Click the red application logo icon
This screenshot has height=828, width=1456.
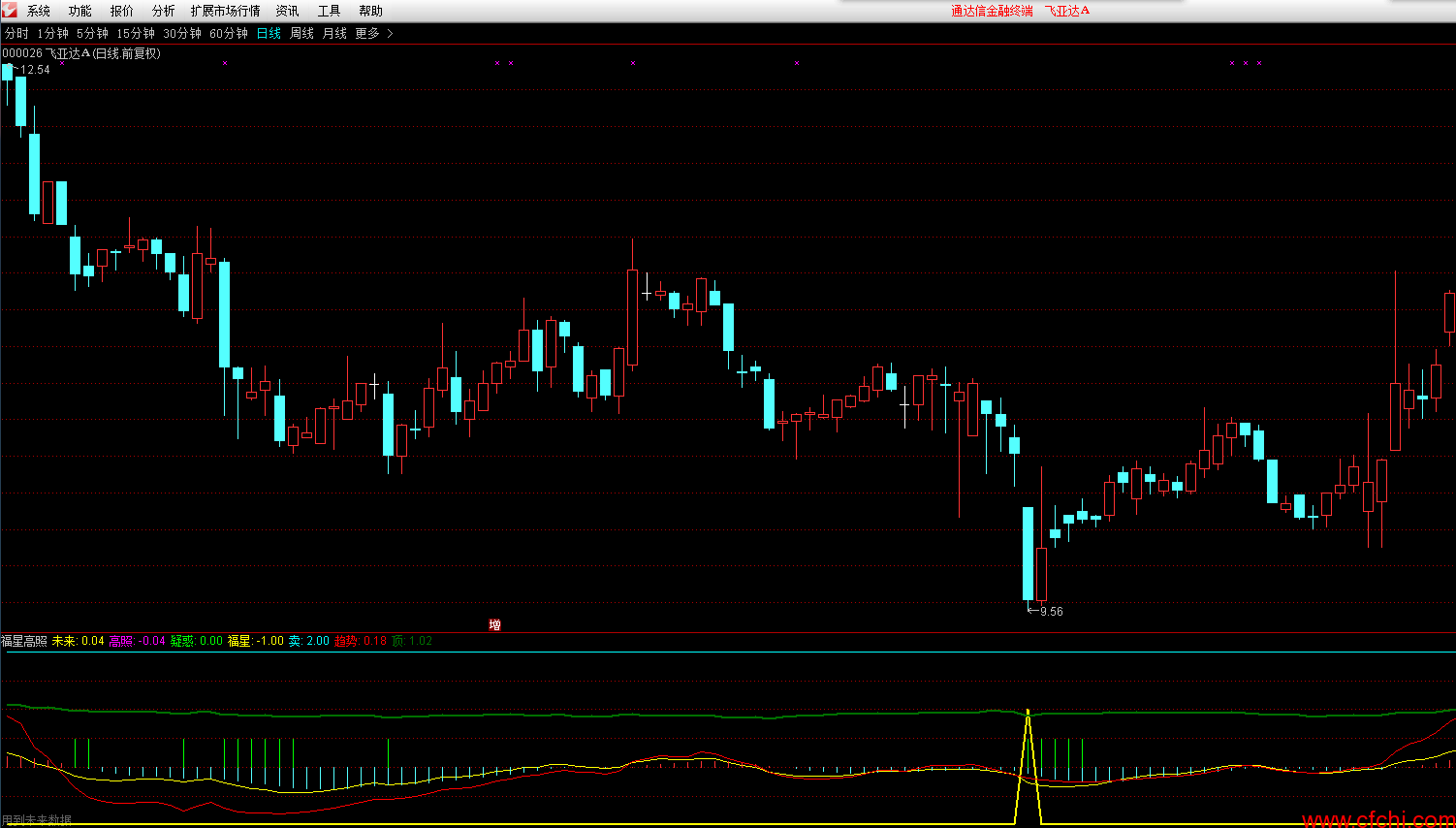pos(9,10)
